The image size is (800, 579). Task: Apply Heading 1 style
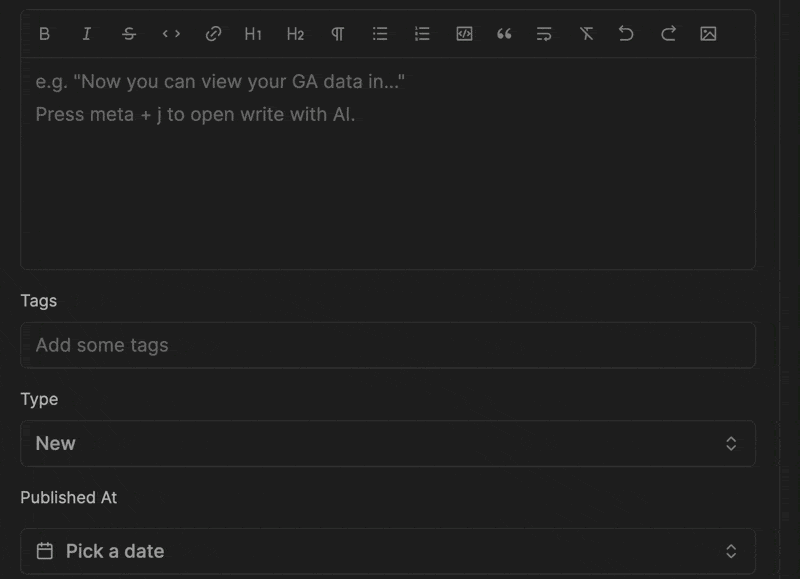pyautogui.click(x=253, y=34)
